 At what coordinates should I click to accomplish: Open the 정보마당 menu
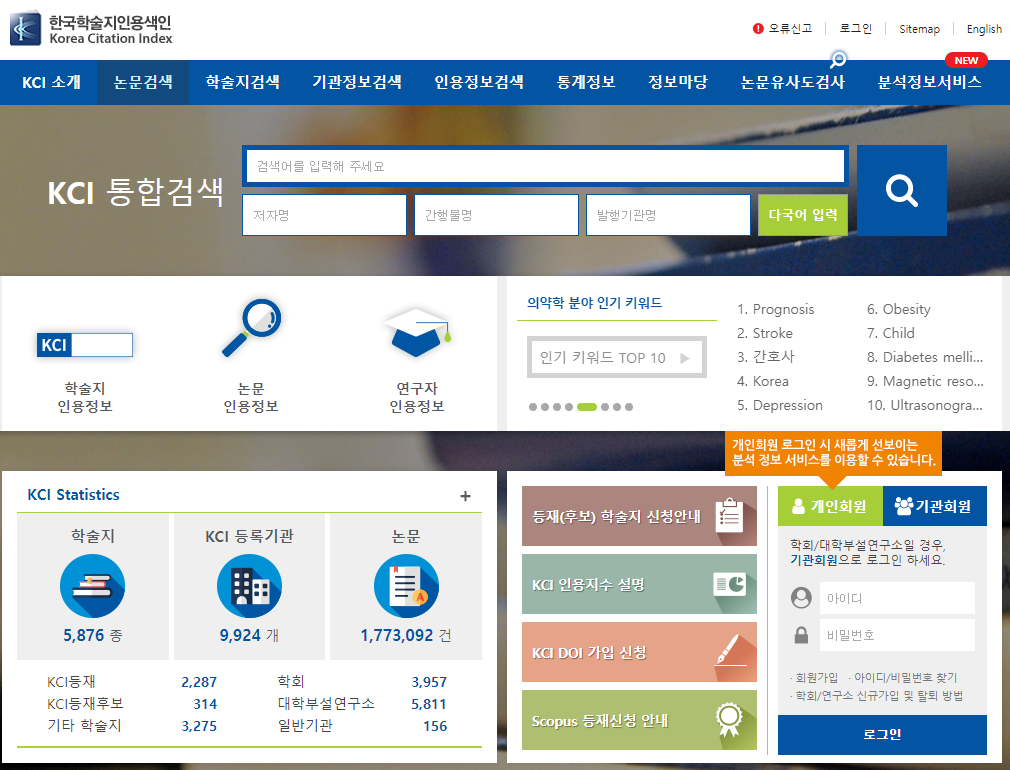pyautogui.click(x=678, y=82)
